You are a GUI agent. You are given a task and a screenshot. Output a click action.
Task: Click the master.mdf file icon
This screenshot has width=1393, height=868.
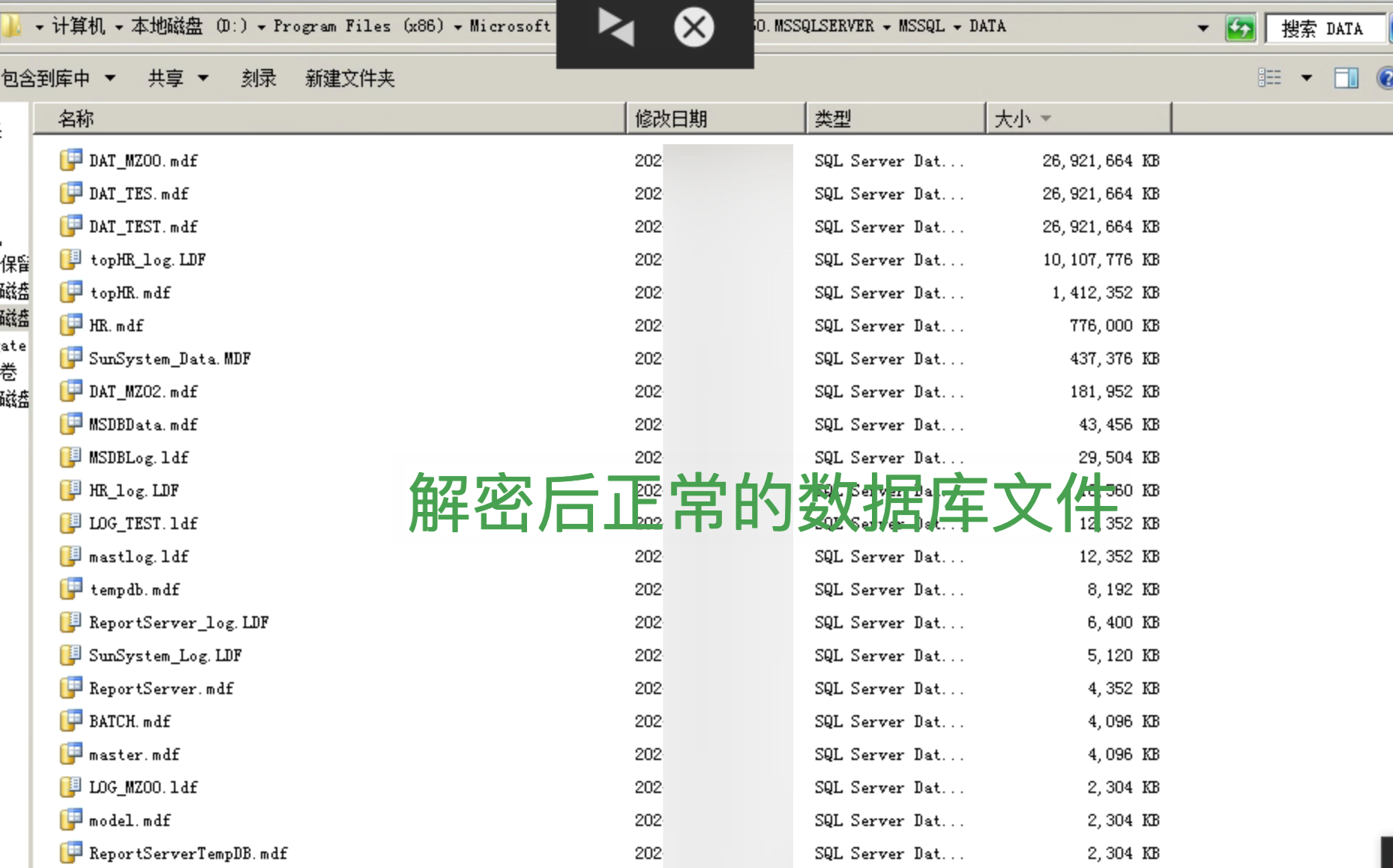click(x=70, y=753)
